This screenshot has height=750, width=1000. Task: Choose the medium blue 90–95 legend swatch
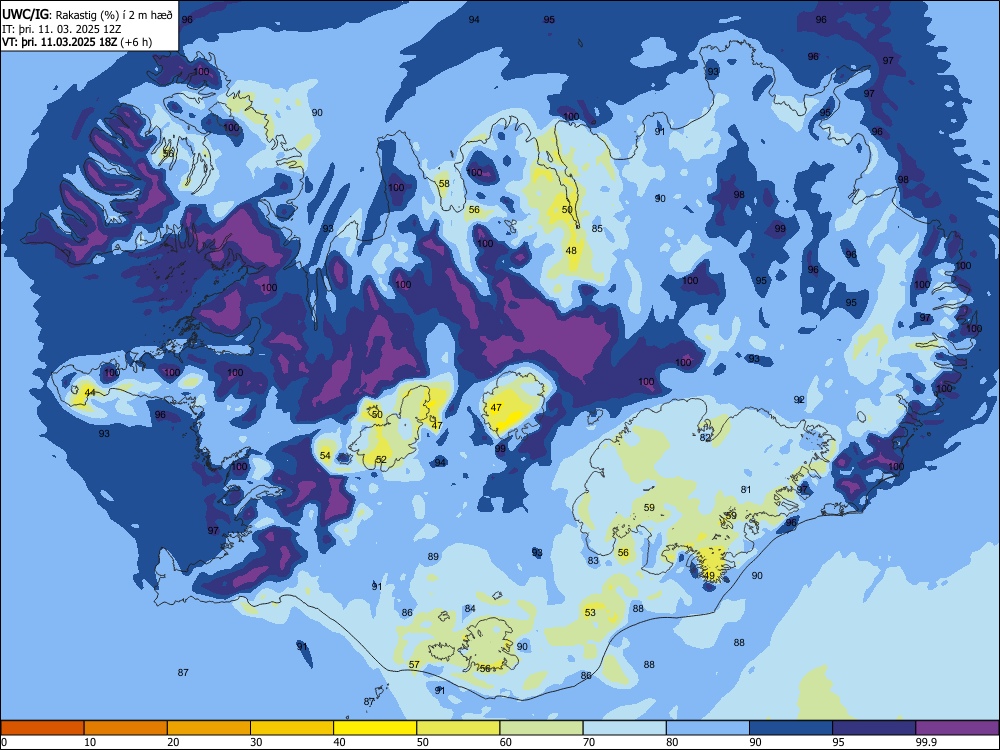791,728
